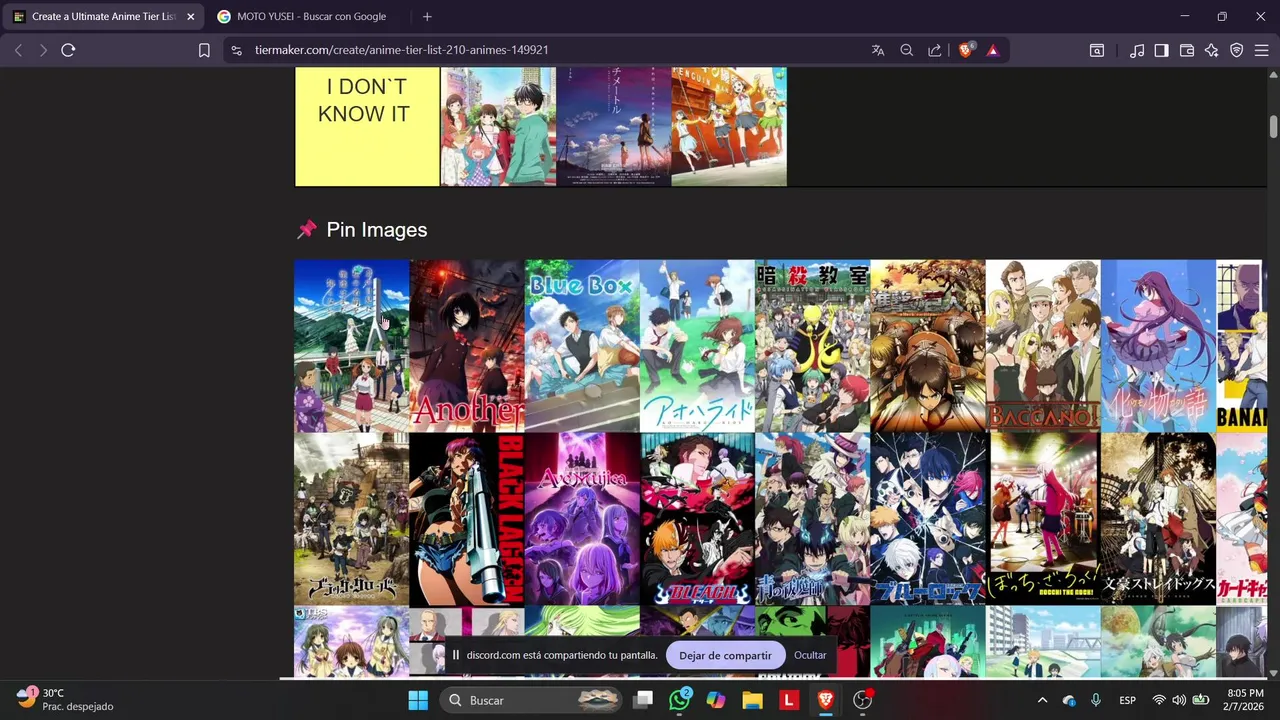Select the Blue Exorcist poster
The image size is (1280, 720).
812,519
